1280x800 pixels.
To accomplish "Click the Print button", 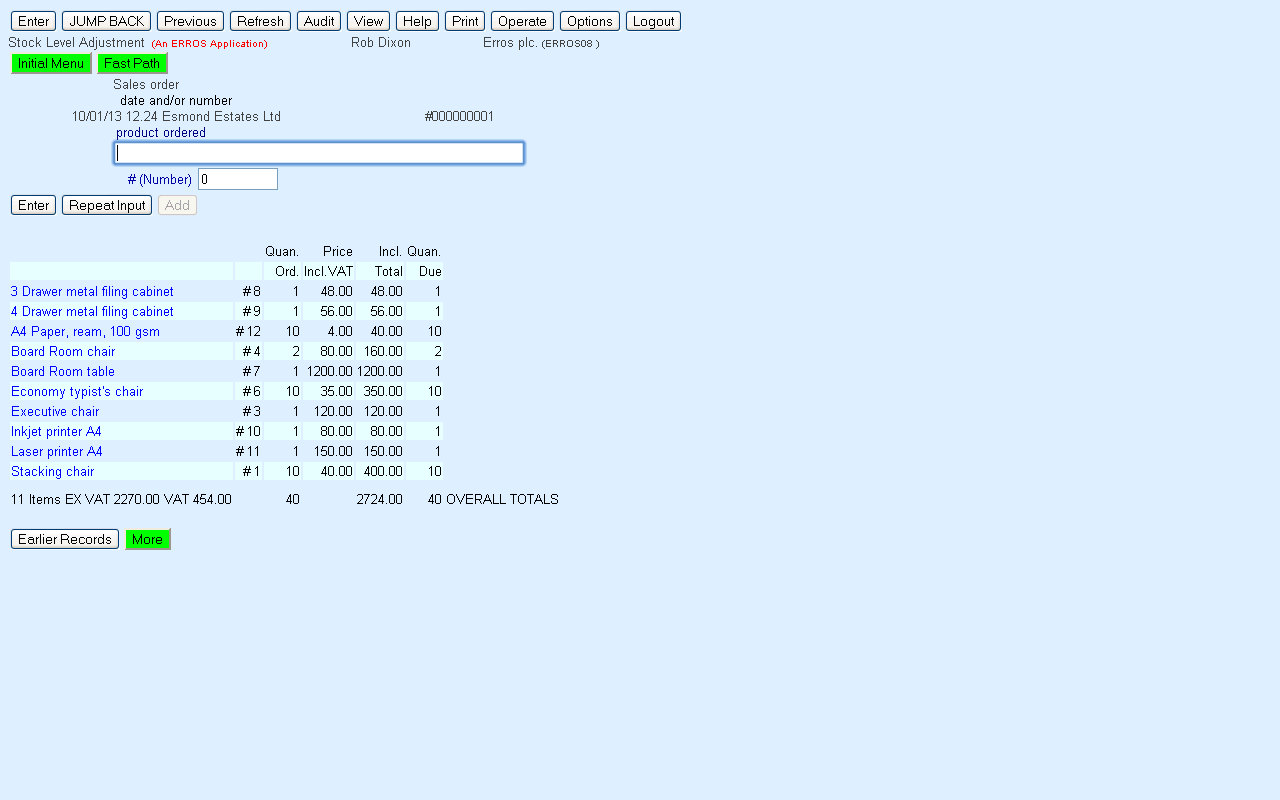I will pos(465,21).
